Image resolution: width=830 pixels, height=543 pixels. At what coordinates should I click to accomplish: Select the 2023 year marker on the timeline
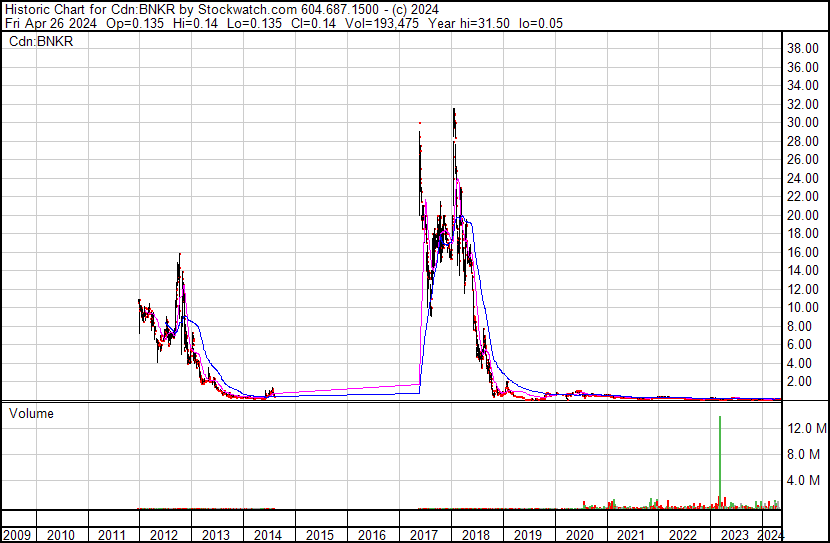[733, 534]
